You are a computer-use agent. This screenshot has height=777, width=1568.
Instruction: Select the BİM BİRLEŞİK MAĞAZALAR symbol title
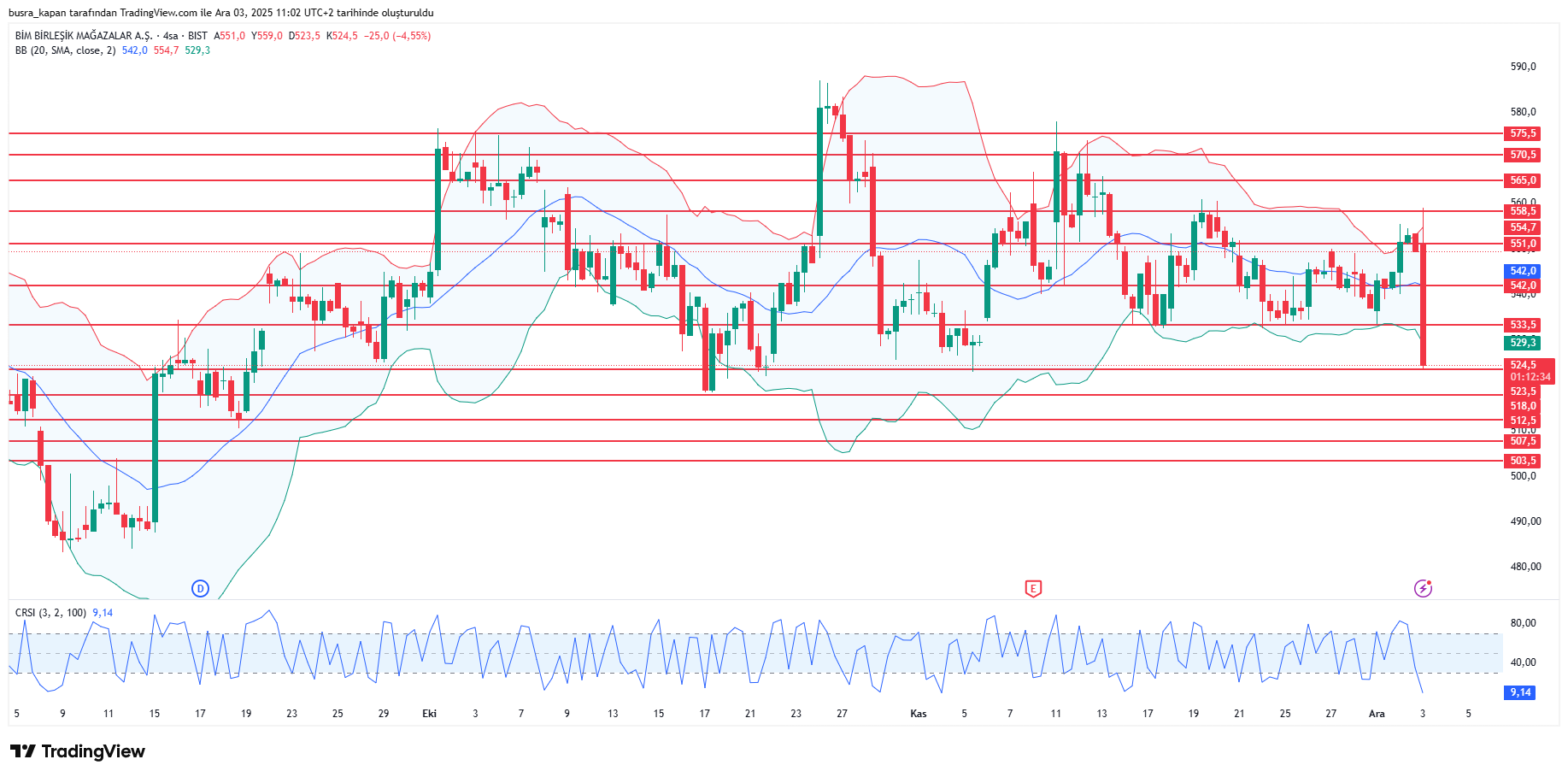(x=84, y=36)
